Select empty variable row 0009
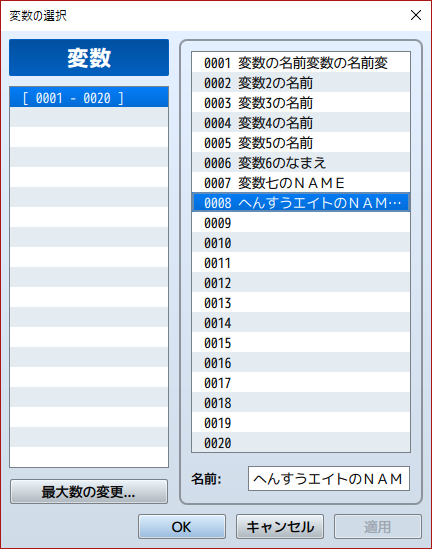432x549 pixels. click(x=301, y=222)
